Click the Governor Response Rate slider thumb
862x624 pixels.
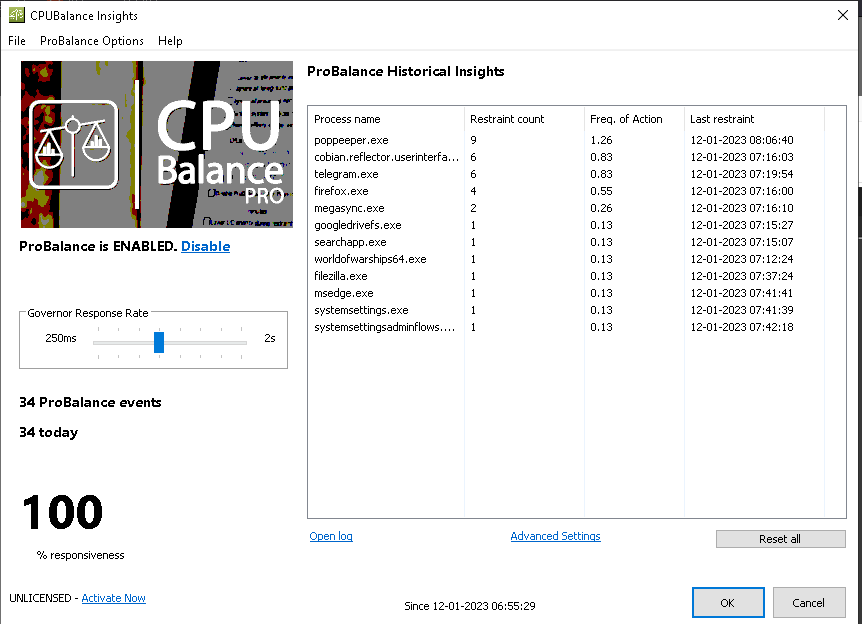[x=159, y=342]
